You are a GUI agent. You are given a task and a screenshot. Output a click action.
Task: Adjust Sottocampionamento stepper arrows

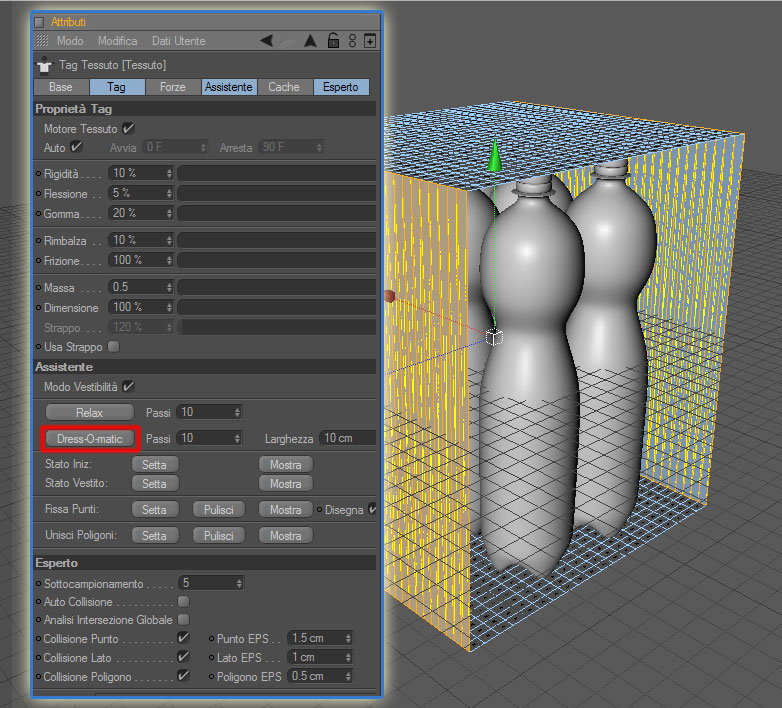[239, 583]
